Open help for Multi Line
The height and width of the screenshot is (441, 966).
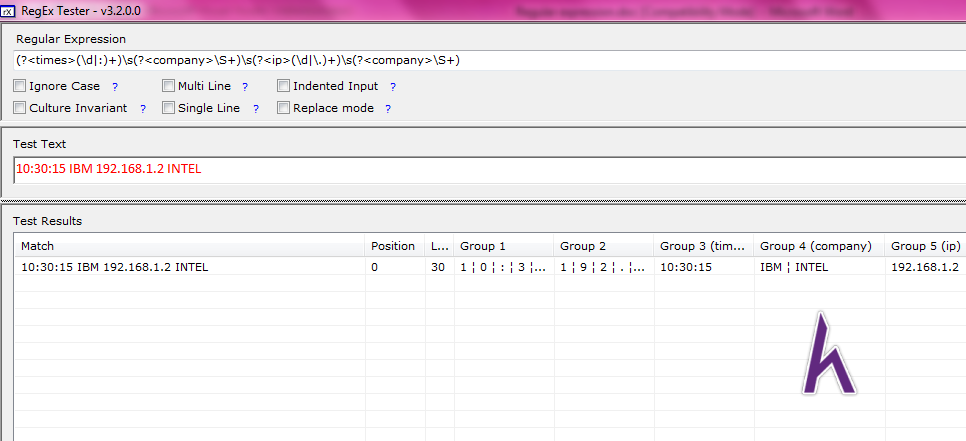point(245,87)
